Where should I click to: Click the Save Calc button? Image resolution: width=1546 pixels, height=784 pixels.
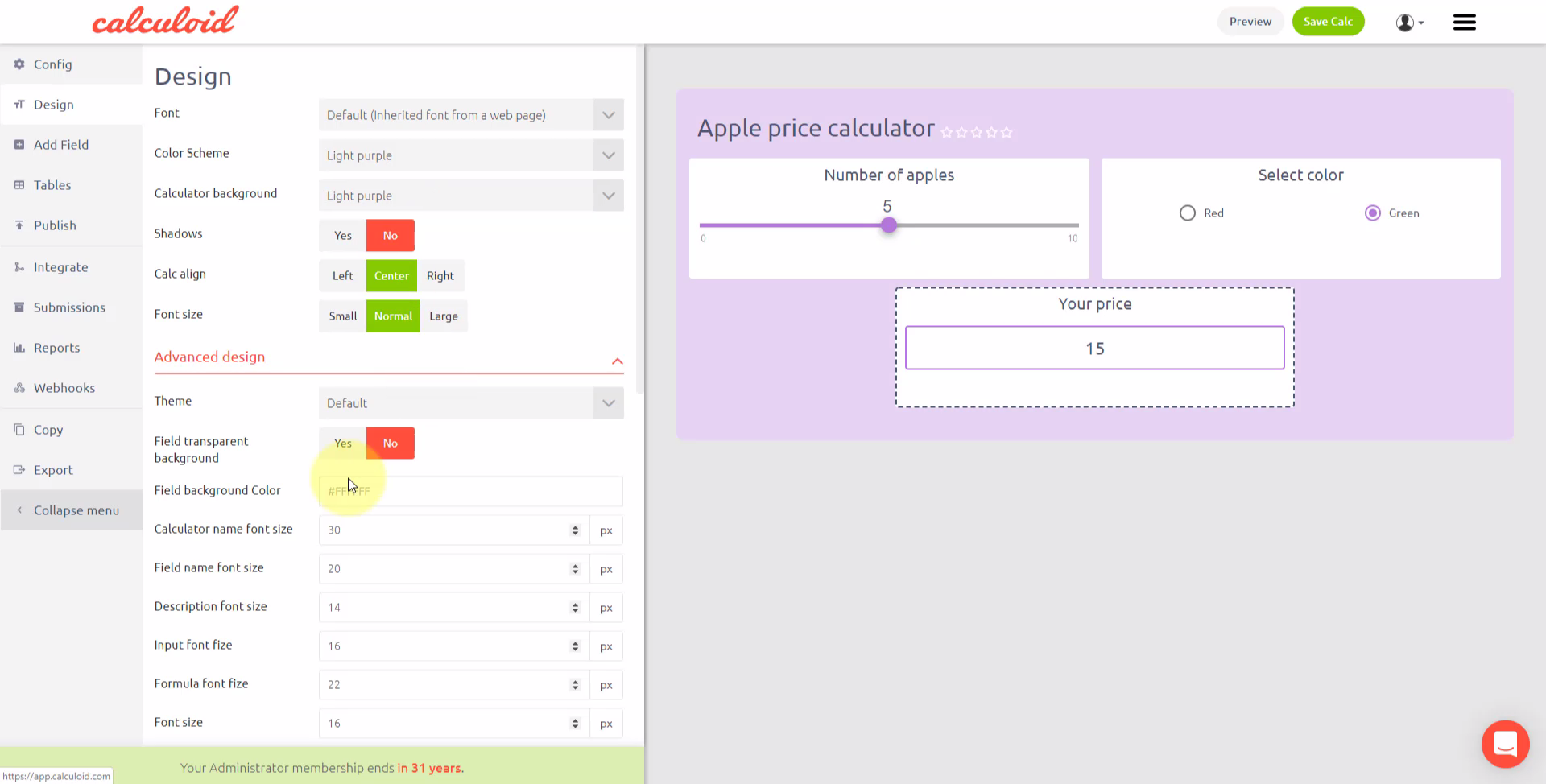click(1328, 21)
